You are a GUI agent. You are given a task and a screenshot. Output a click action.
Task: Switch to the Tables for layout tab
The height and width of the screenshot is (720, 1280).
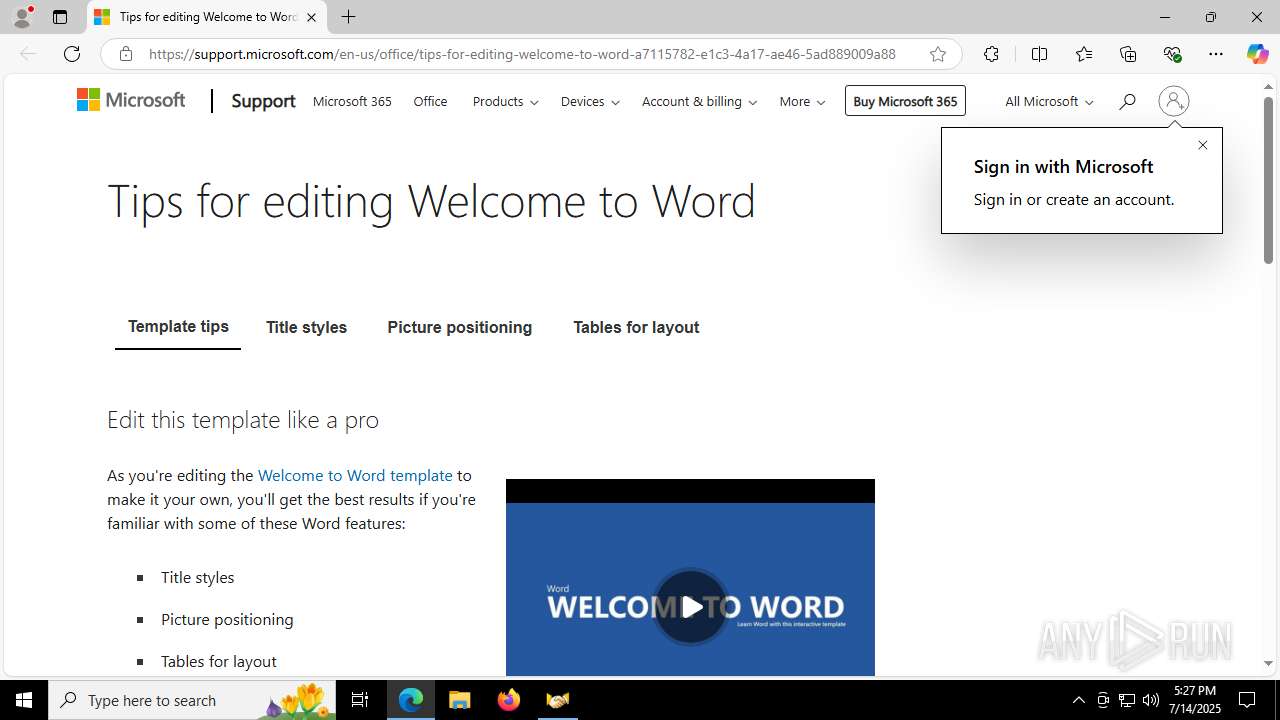tap(636, 327)
